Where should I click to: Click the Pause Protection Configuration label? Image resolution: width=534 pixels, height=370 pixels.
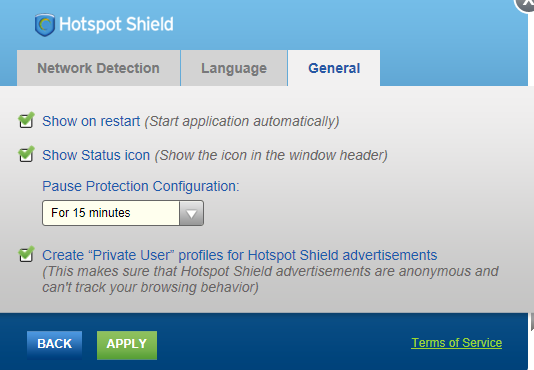pos(141,186)
